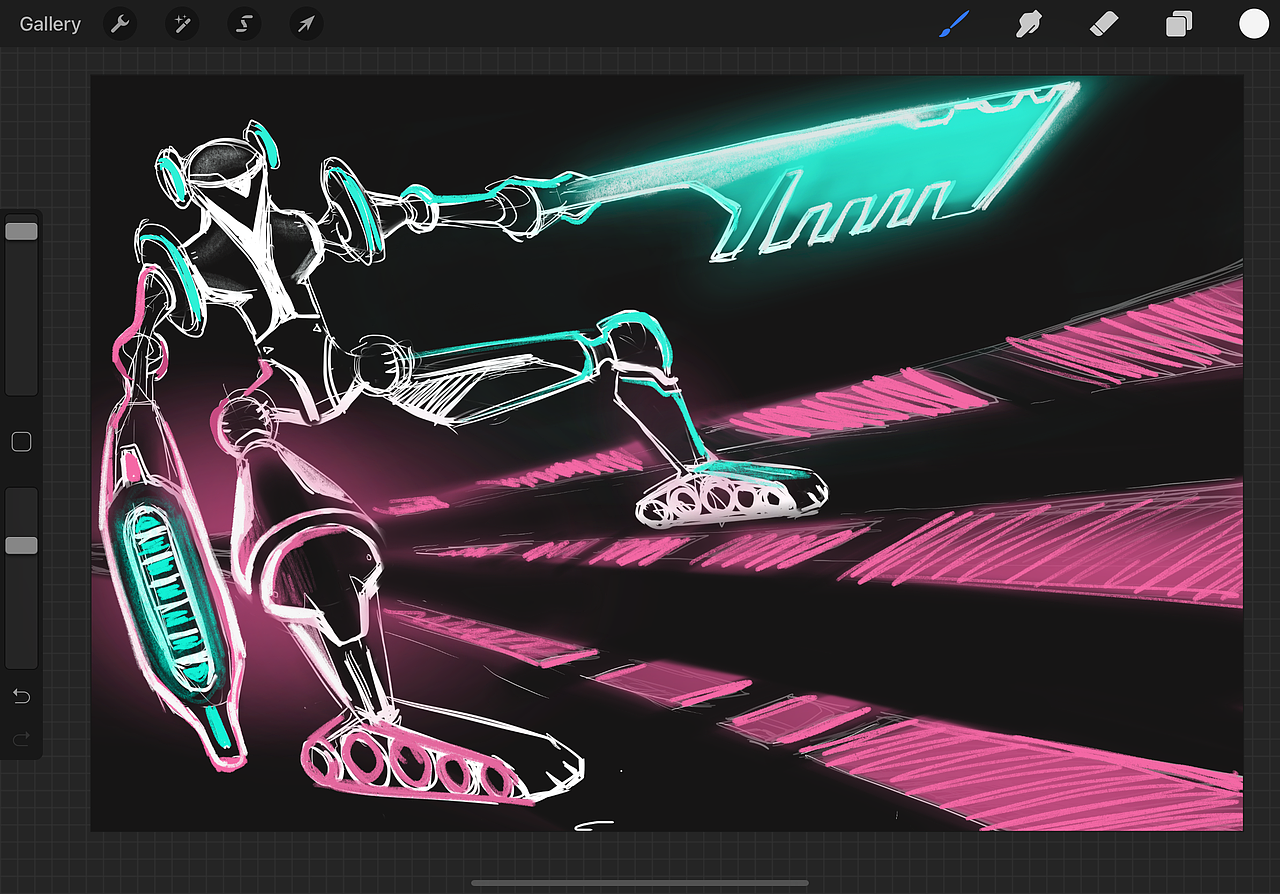Tap the square Modify button on sidebar
This screenshot has height=894, width=1280.
pos(21,442)
